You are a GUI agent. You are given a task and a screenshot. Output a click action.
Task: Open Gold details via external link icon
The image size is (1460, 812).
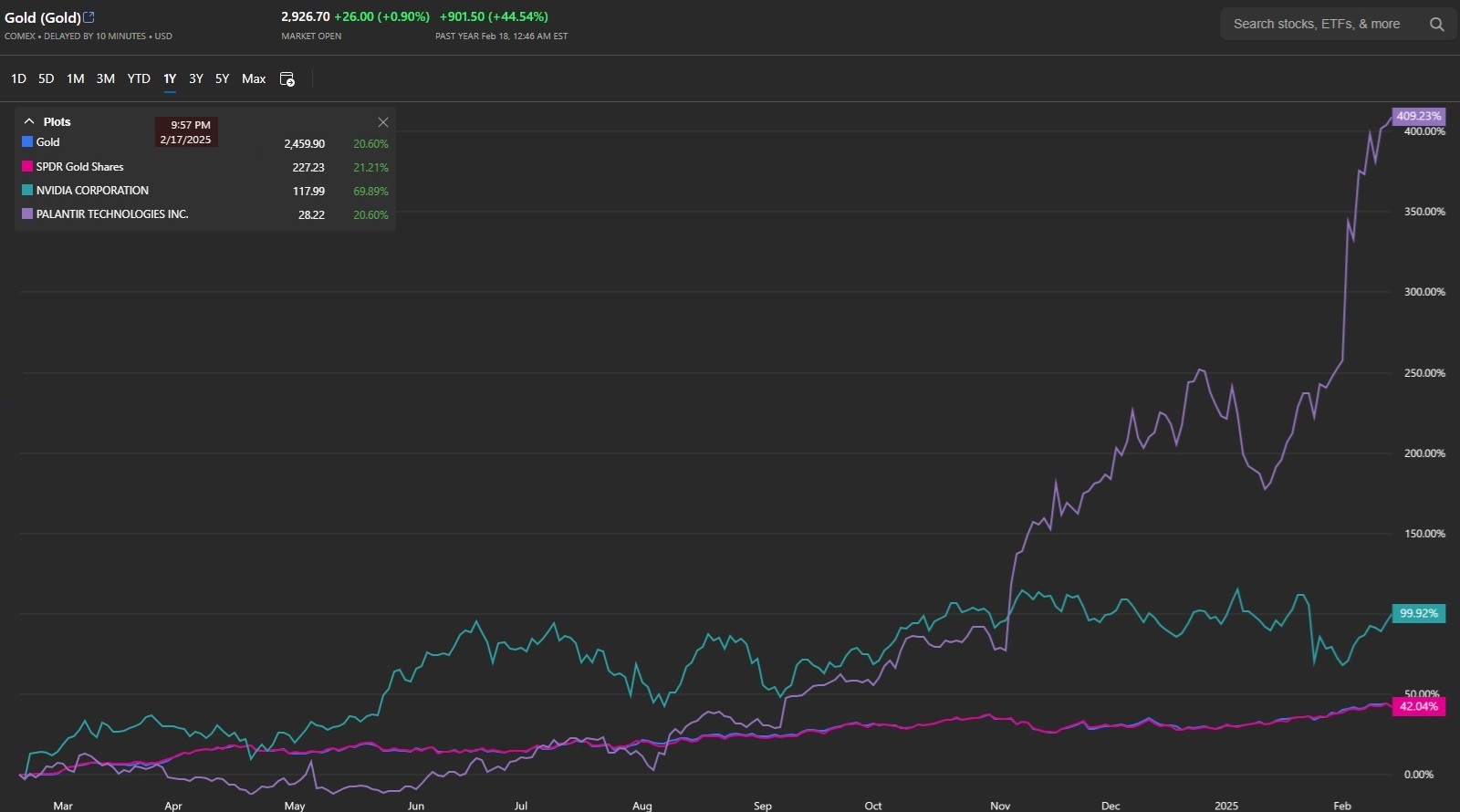[x=89, y=17]
